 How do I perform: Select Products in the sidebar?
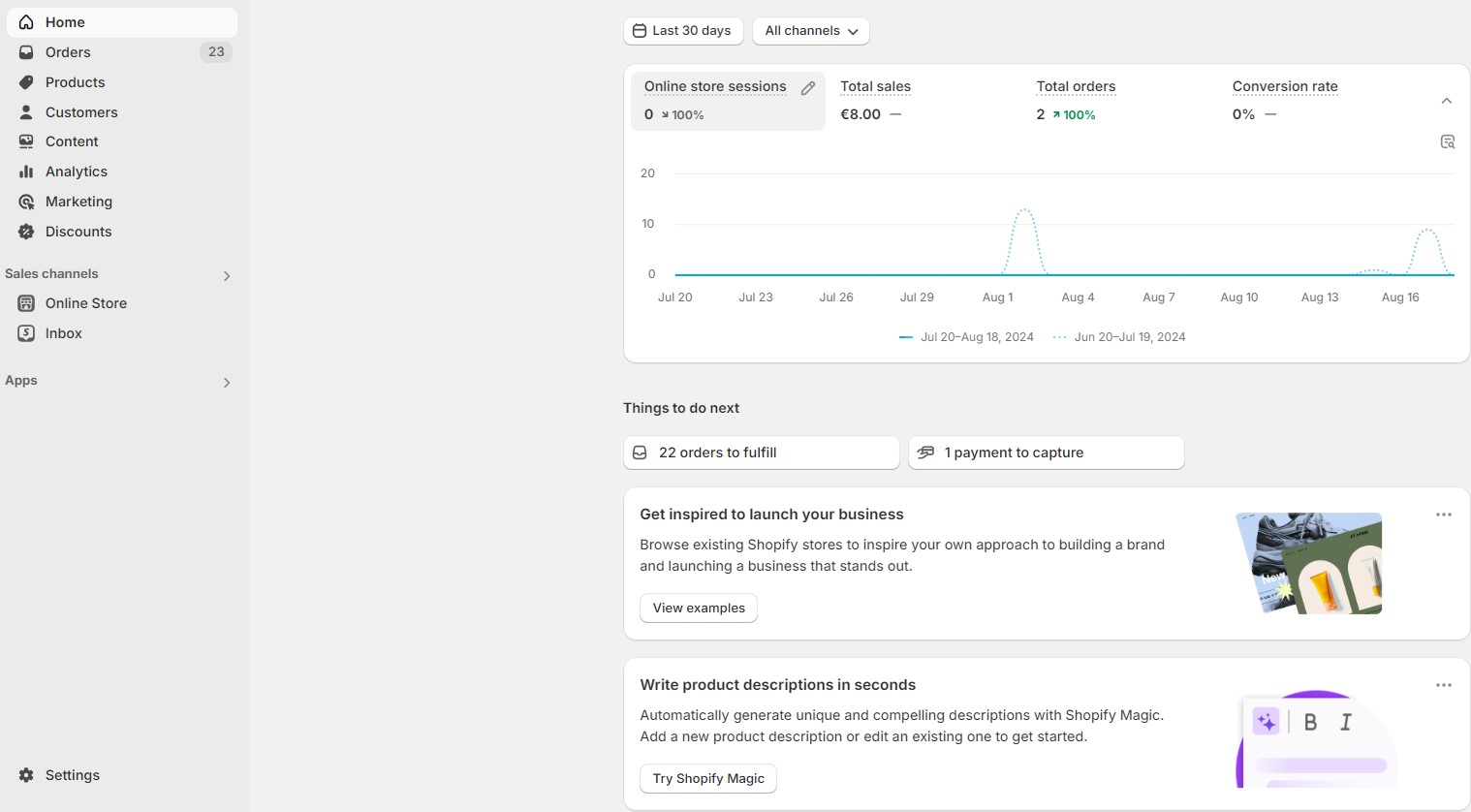pos(75,81)
